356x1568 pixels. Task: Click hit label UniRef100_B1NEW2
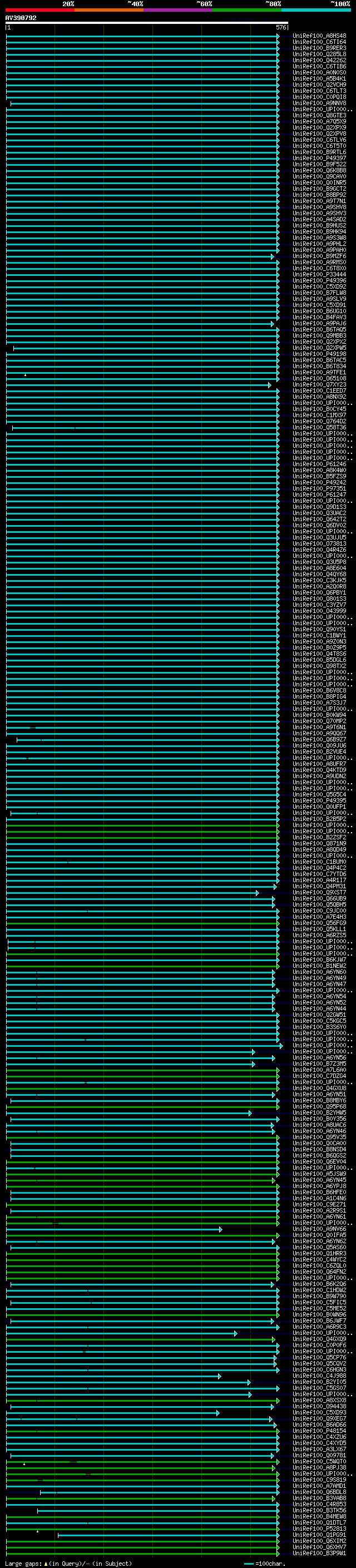click(x=319, y=966)
